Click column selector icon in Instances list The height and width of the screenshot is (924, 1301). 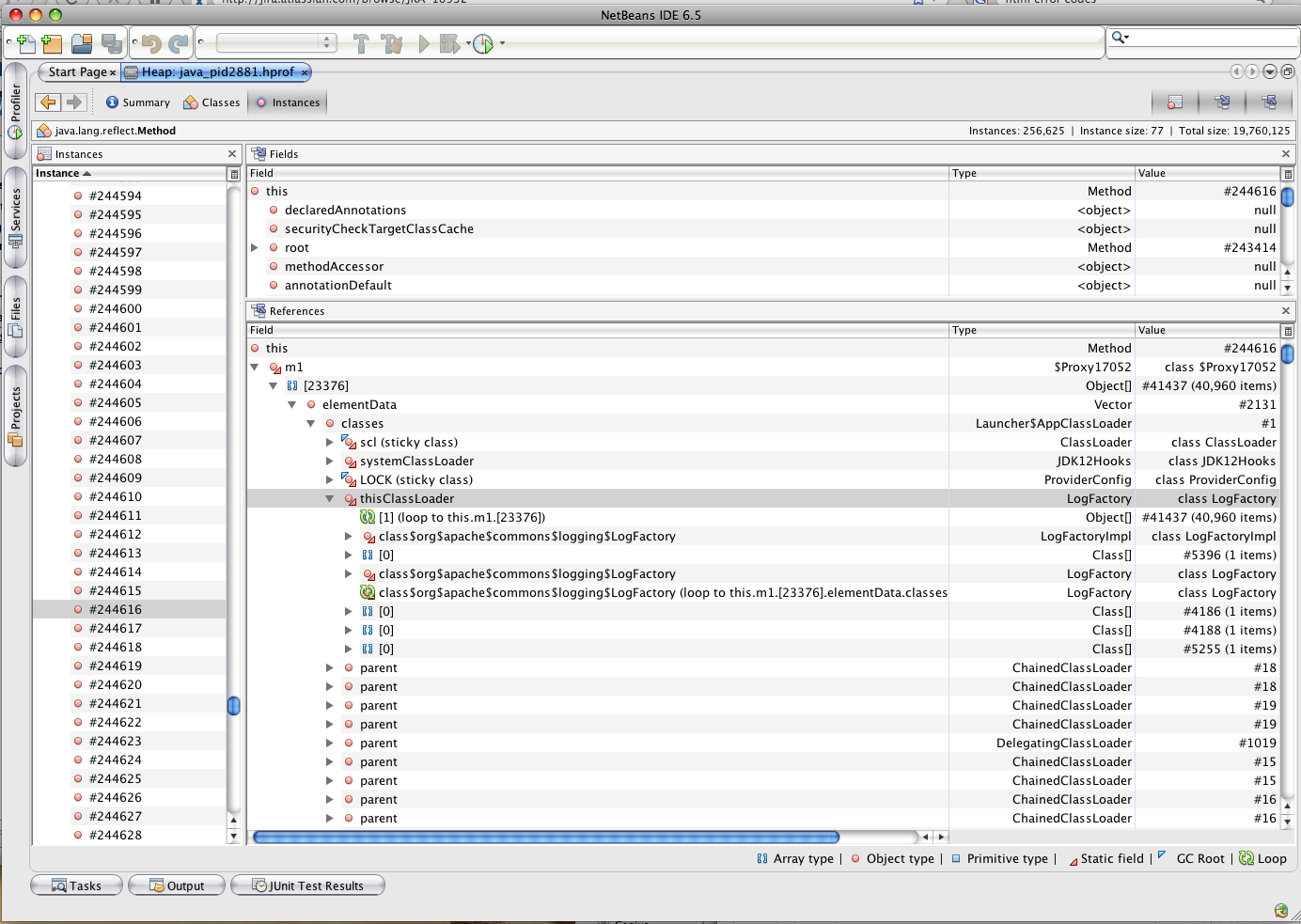234,174
